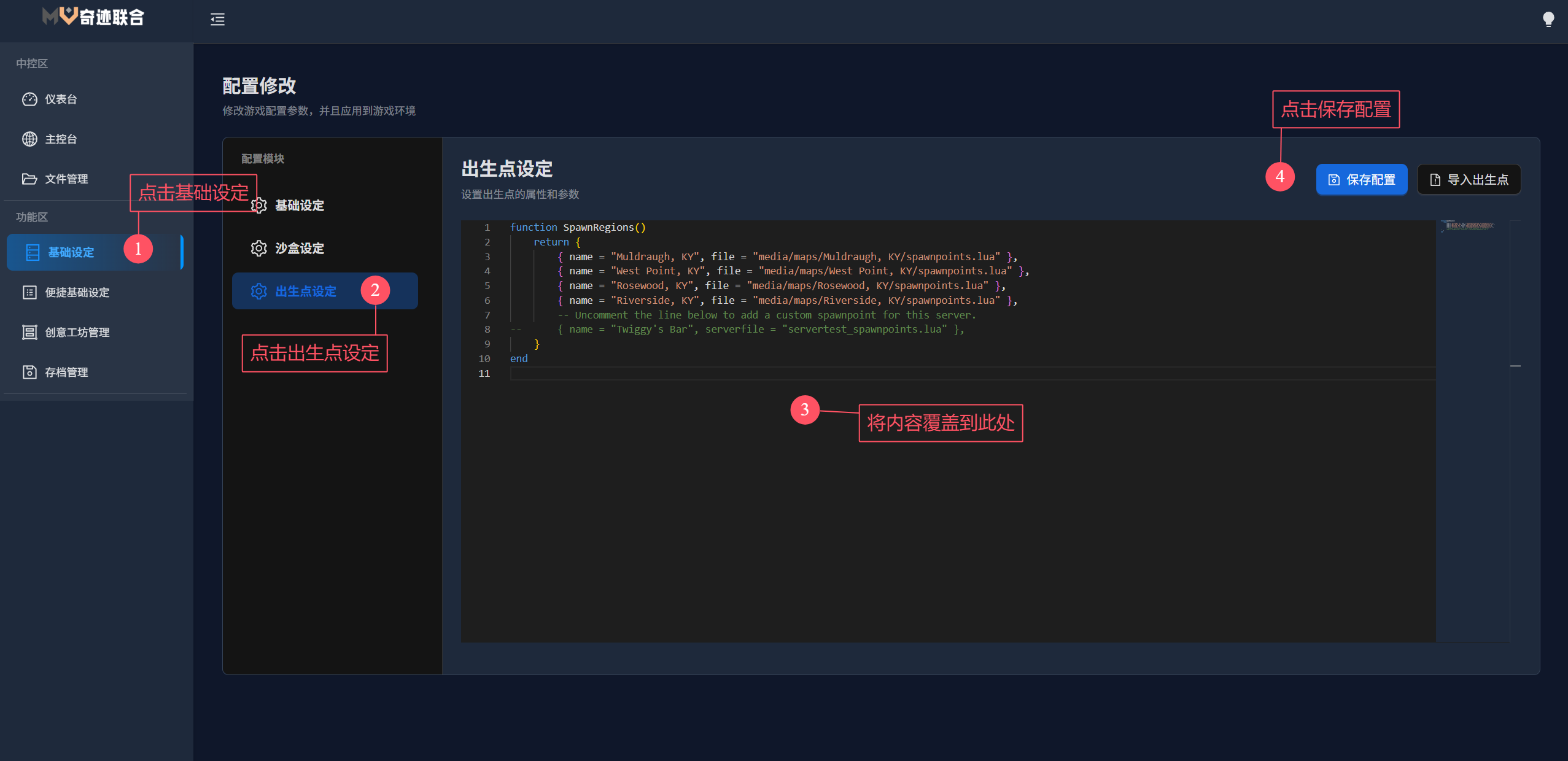
Task: Select the 出生点设定 module entry
Action: coord(306,292)
